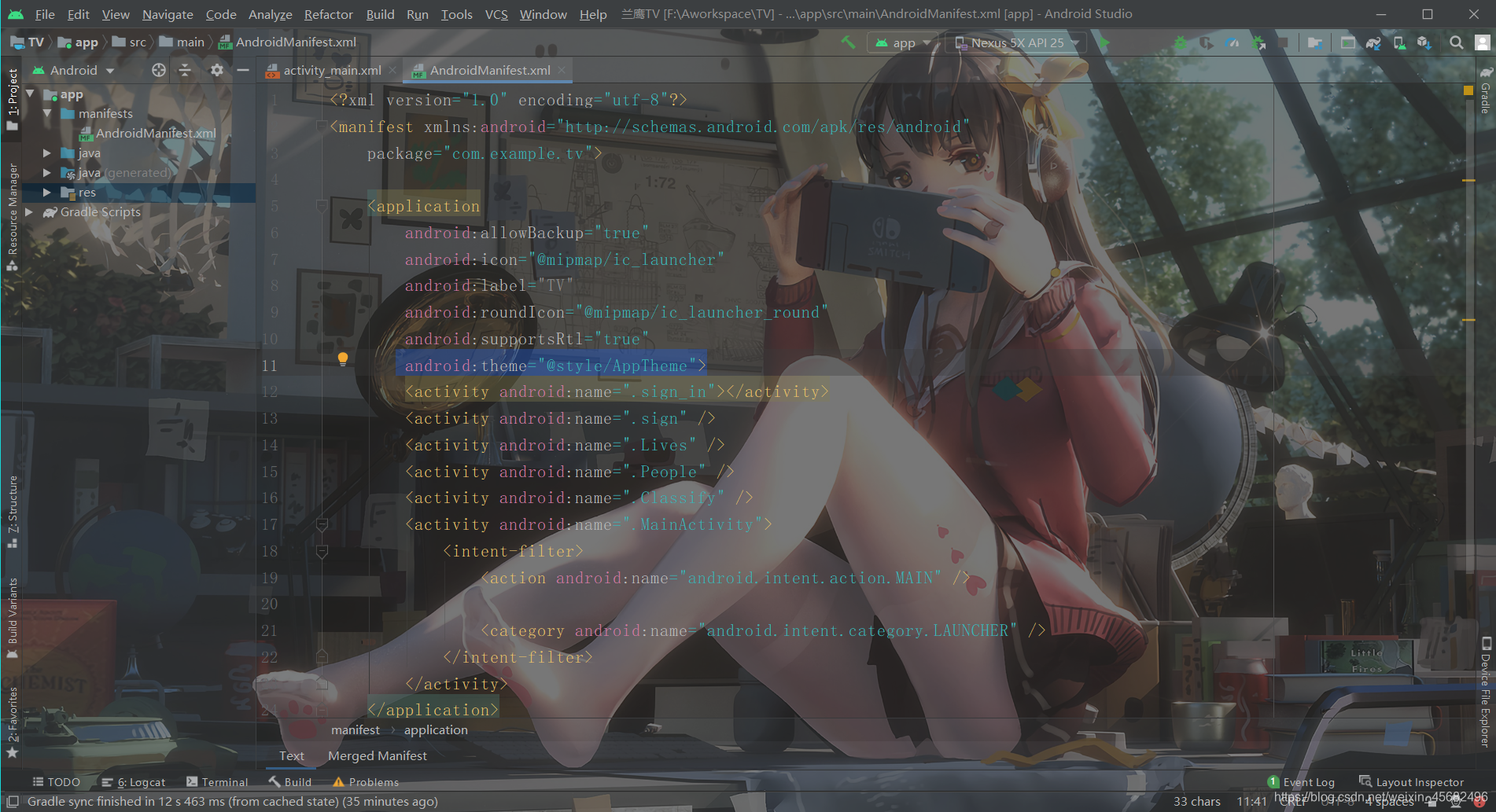Click Sync Project with Gradle Files icon

click(1373, 42)
